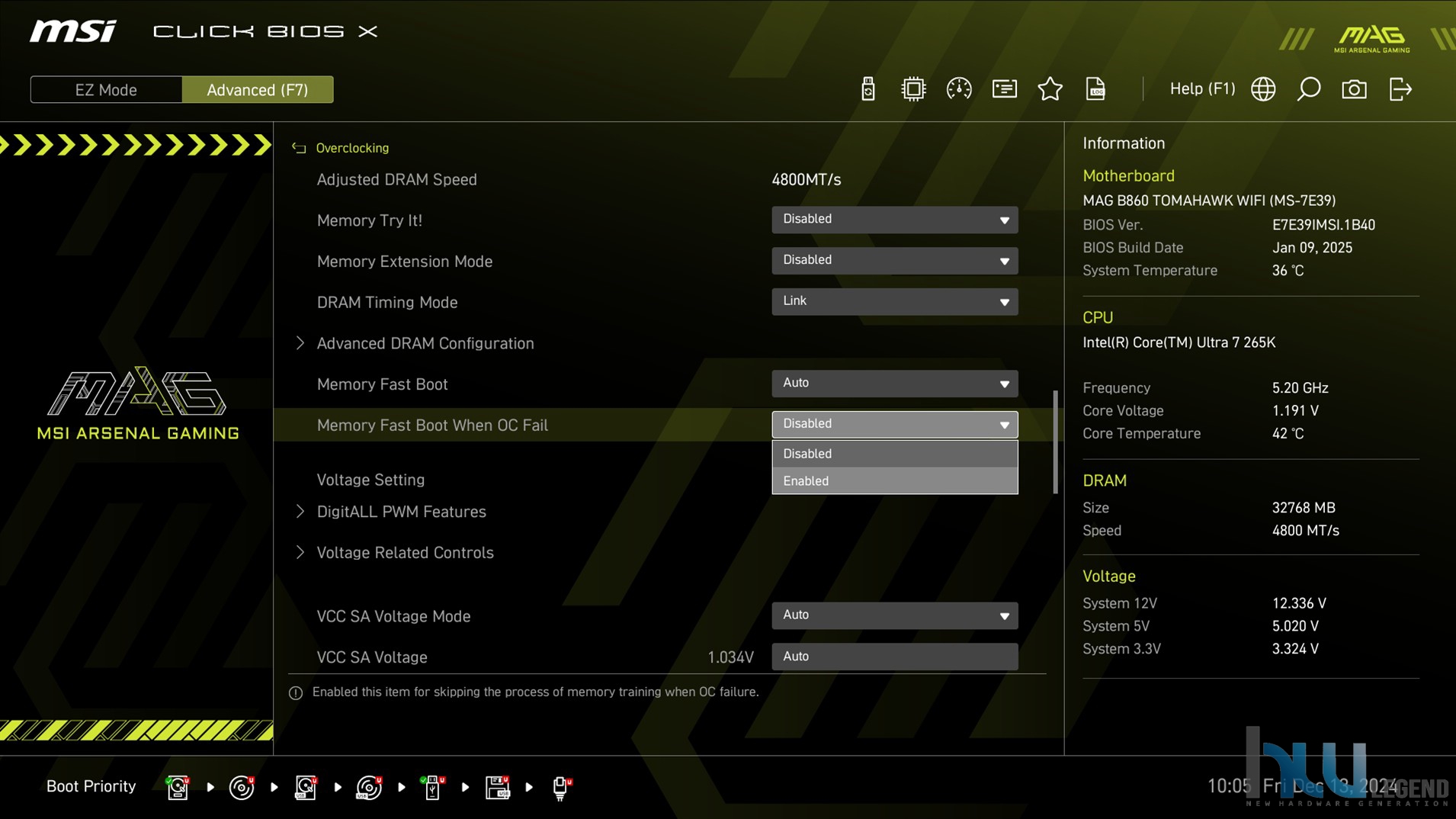Viewport: 1456px width, 819px height.
Task: Expand DigitALL PWM Features submenu
Action: [x=401, y=512]
